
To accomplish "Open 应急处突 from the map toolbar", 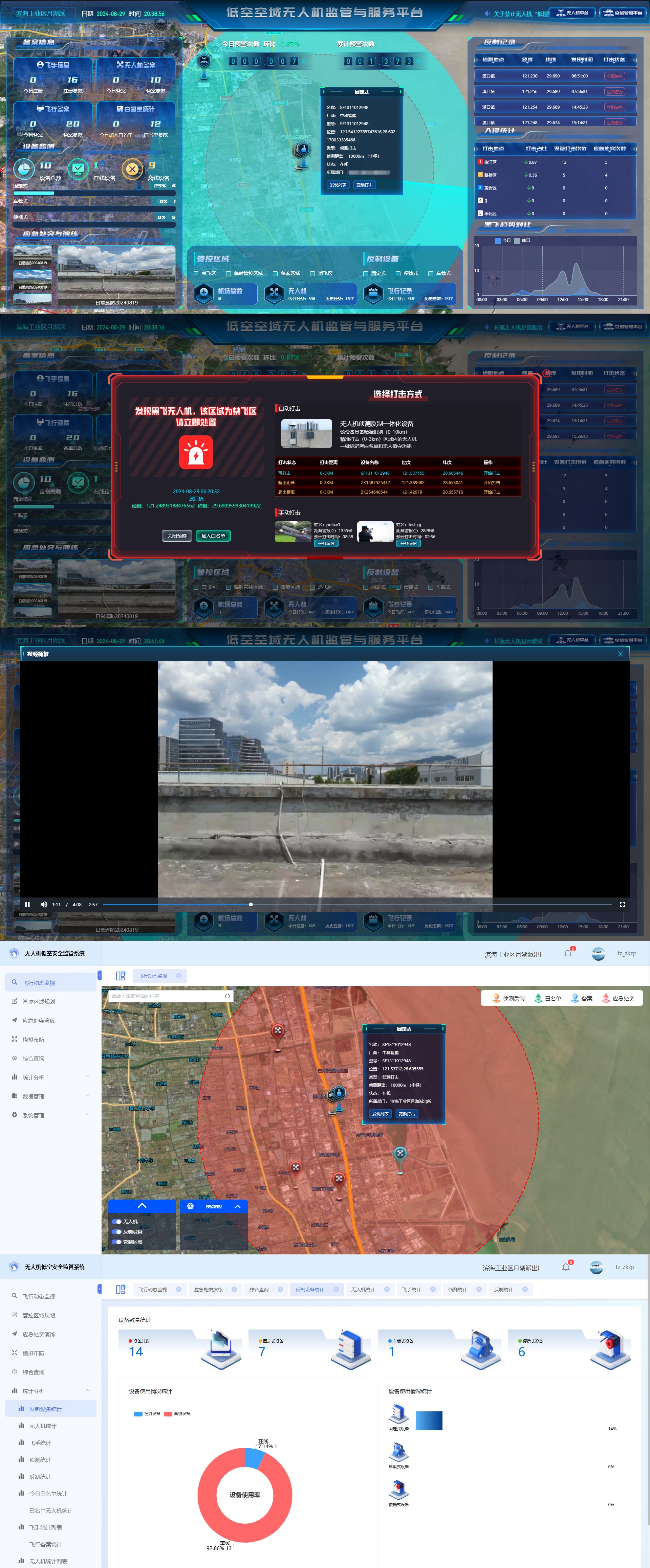I will coord(618,998).
